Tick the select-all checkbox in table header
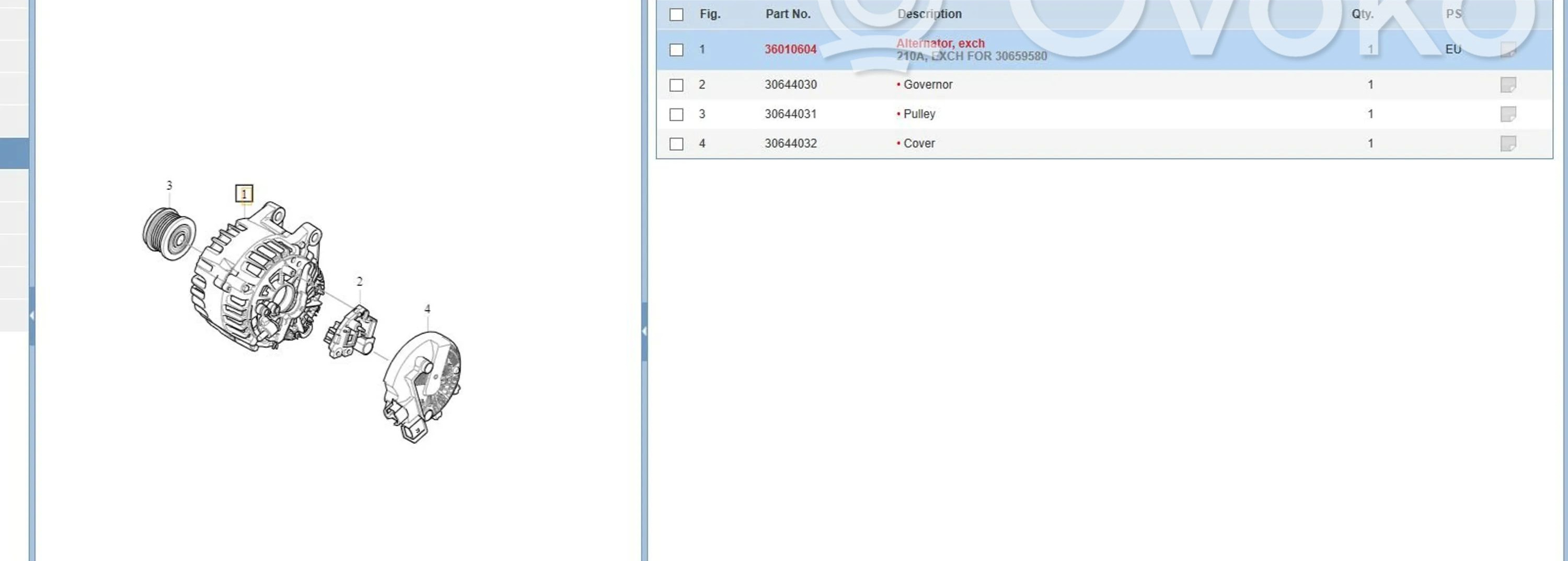 click(676, 15)
